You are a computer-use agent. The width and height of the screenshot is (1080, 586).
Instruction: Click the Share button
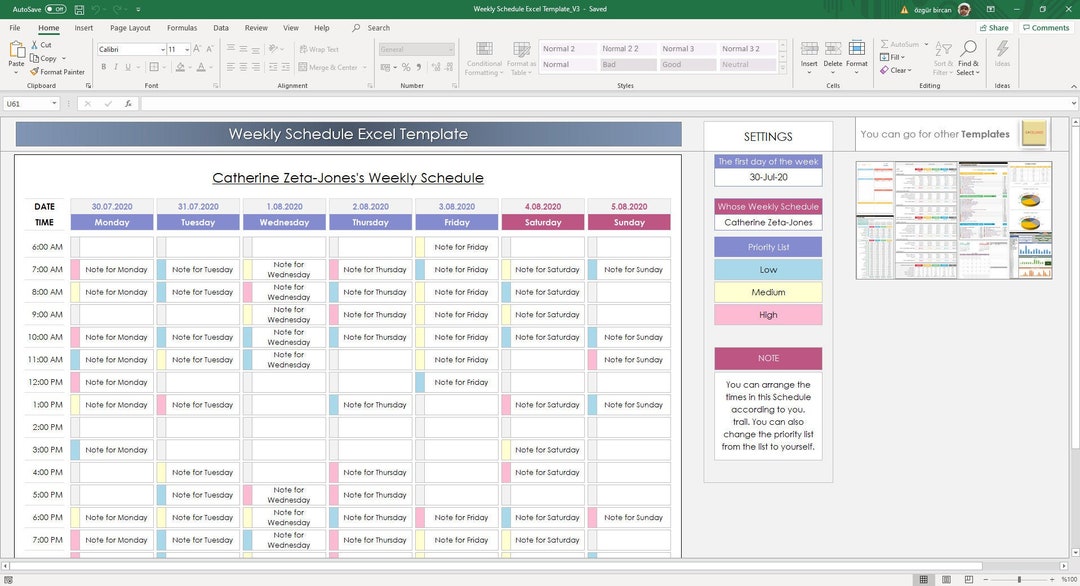993,27
